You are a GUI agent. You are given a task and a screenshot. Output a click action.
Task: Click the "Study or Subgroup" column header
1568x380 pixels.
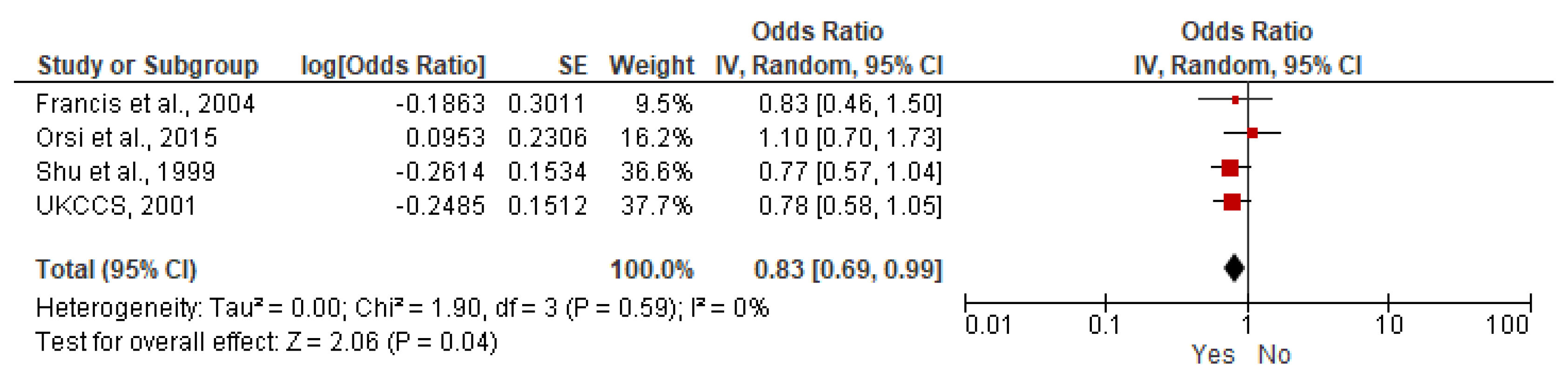point(148,65)
